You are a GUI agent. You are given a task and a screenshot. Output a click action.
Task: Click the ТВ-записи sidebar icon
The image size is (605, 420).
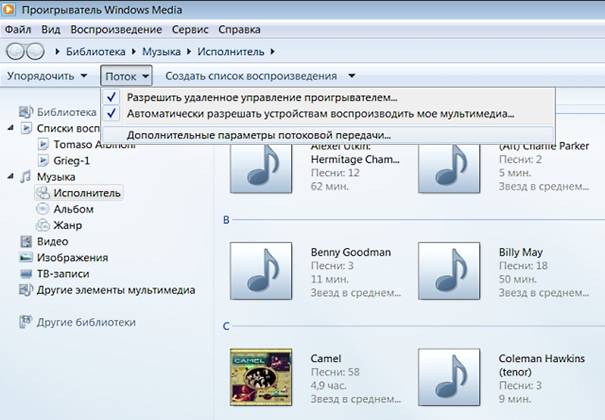(x=26, y=273)
